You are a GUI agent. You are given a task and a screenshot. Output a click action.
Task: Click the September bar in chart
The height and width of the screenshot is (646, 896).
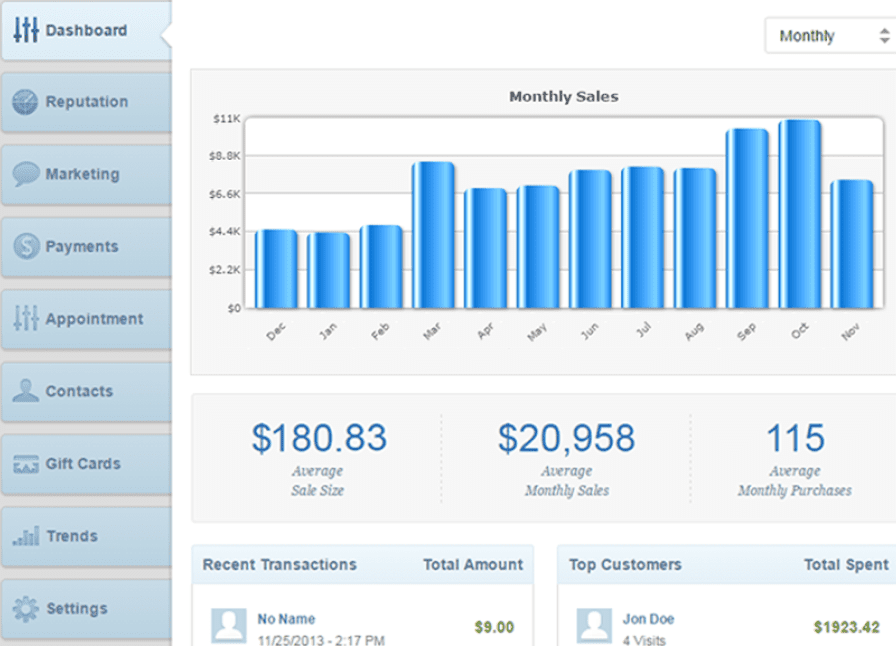click(747, 218)
